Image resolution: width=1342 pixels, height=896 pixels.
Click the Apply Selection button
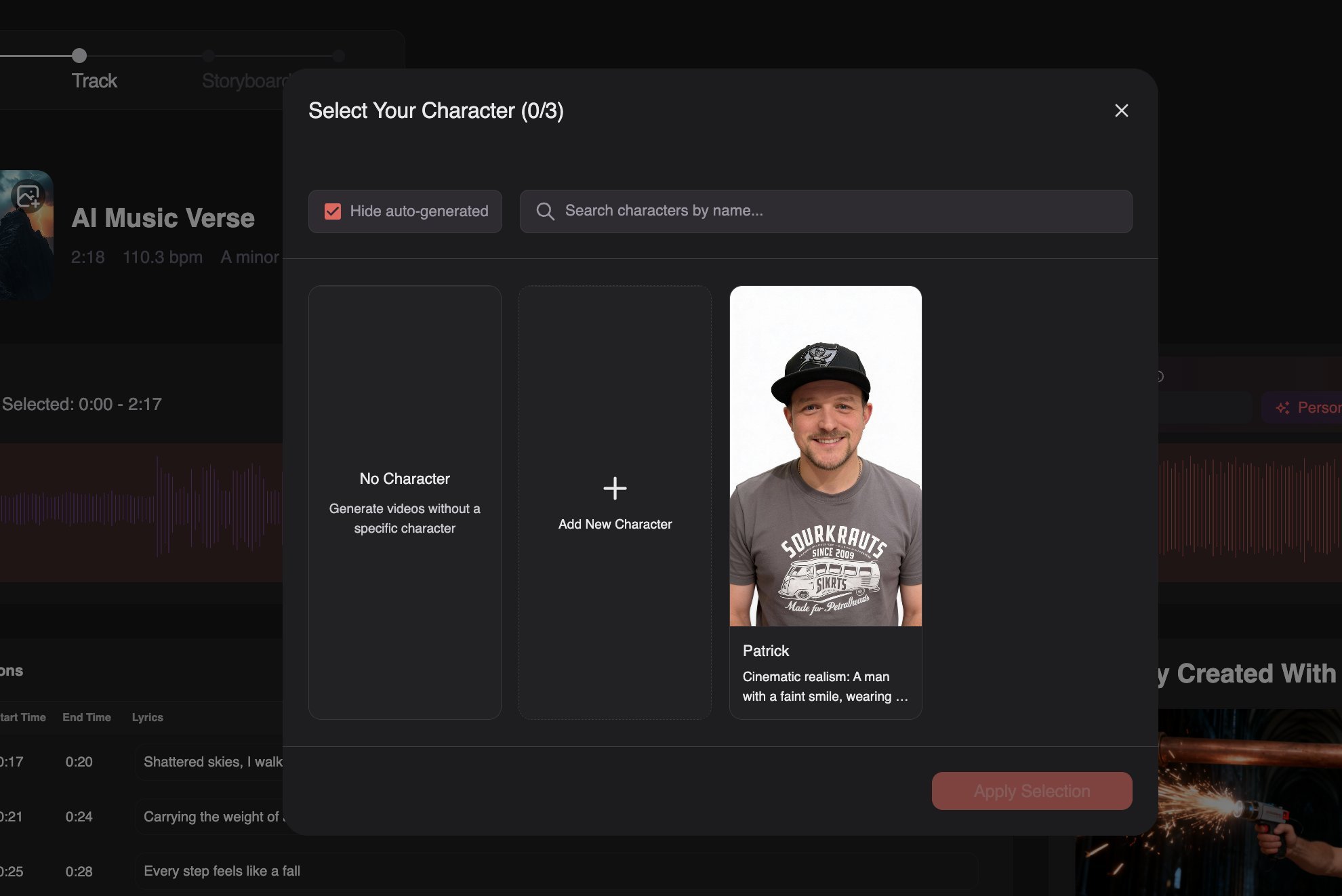pos(1032,790)
